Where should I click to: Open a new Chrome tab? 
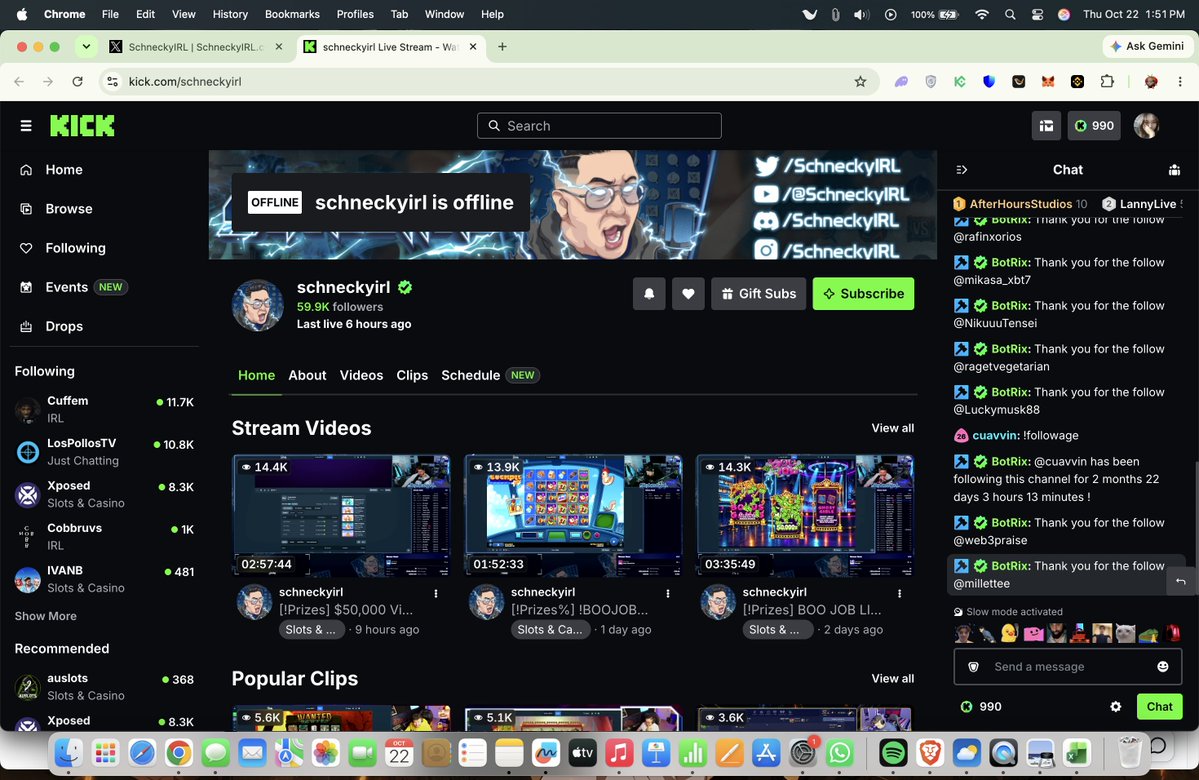[502, 47]
